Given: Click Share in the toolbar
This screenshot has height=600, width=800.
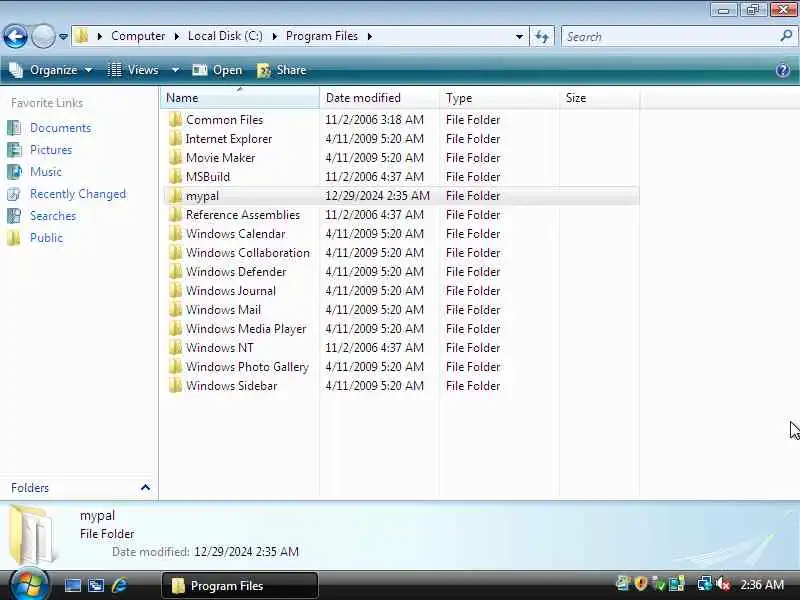Looking at the screenshot, I should [x=282, y=70].
